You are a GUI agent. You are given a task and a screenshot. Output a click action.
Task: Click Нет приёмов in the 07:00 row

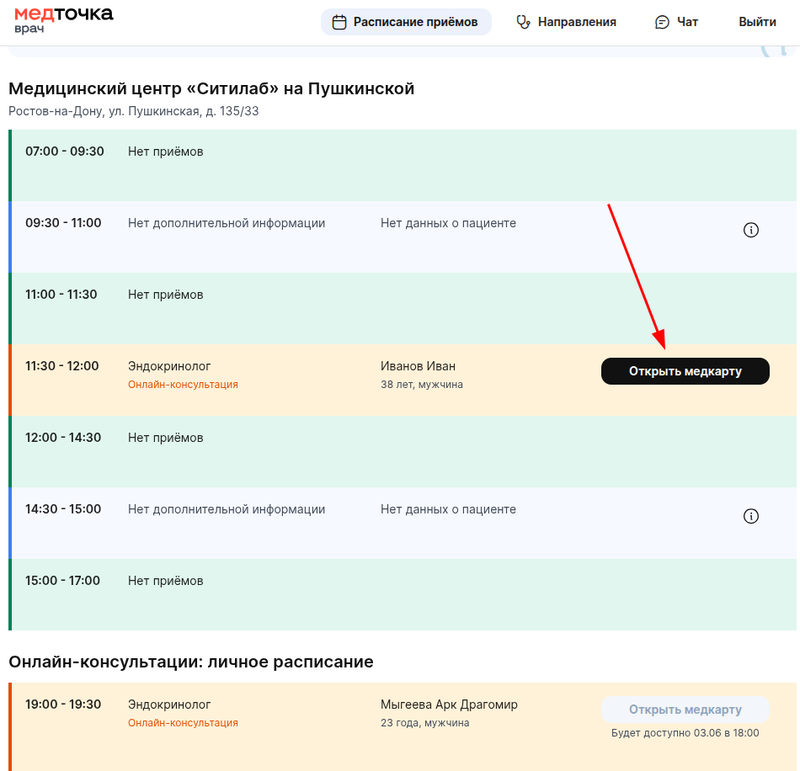pyautogui.click(x=165, y=152)
